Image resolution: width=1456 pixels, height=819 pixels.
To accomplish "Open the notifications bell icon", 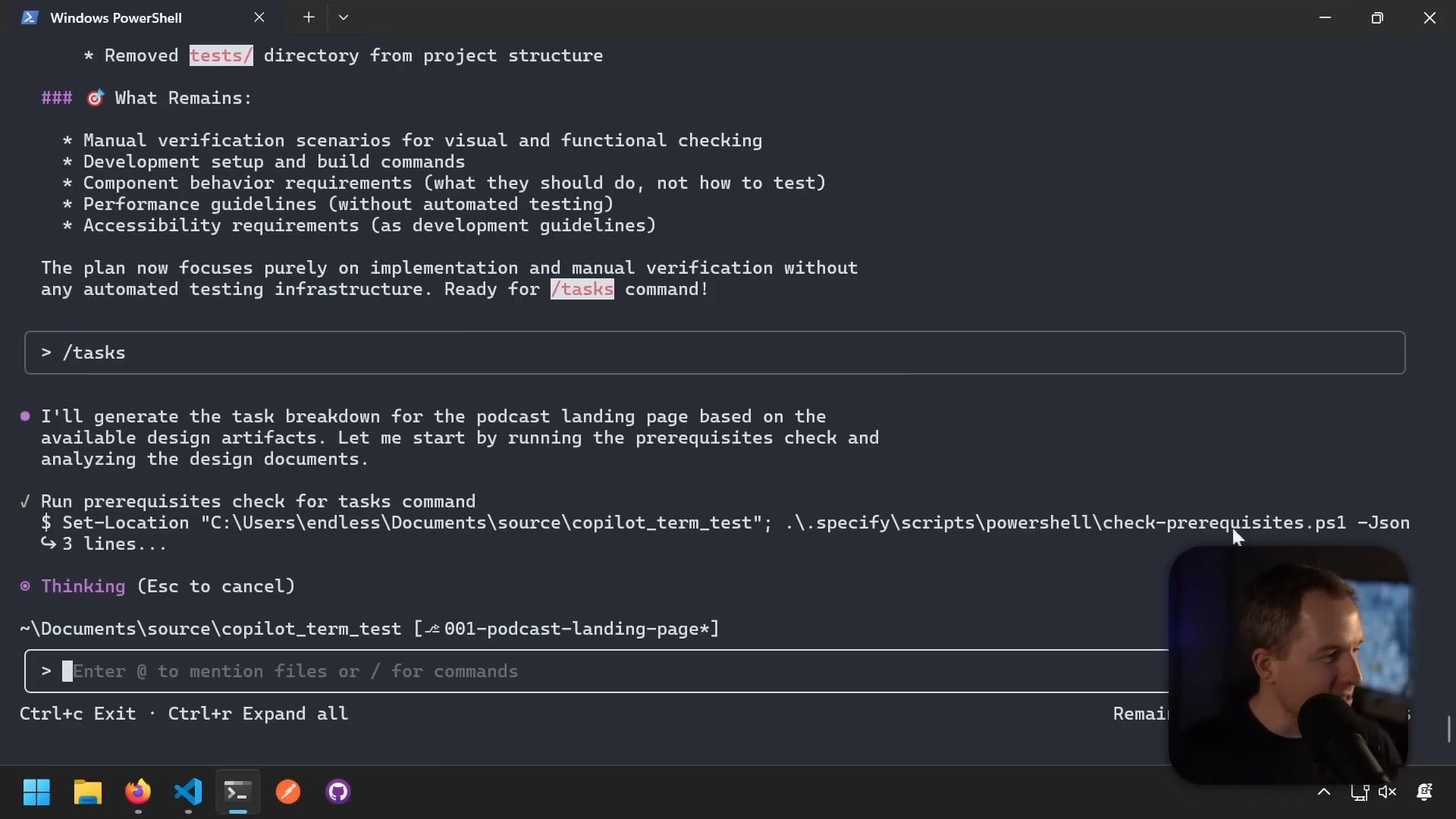I will [x=1424, y=792].
